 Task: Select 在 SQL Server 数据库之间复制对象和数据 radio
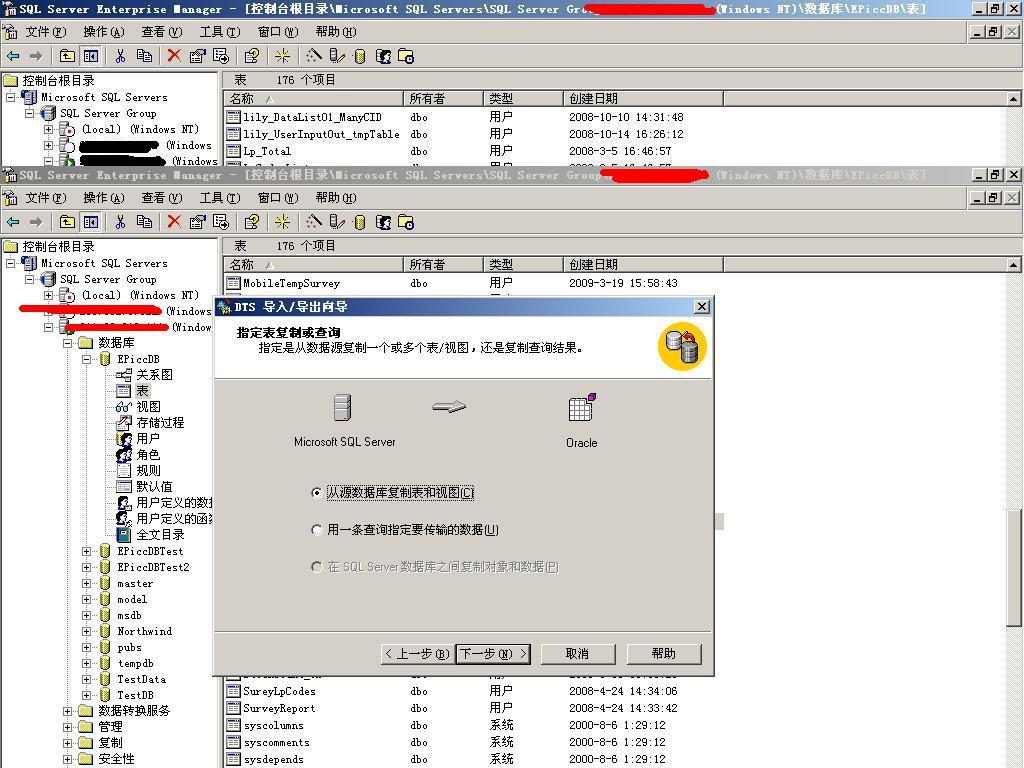tap(317, 567)
